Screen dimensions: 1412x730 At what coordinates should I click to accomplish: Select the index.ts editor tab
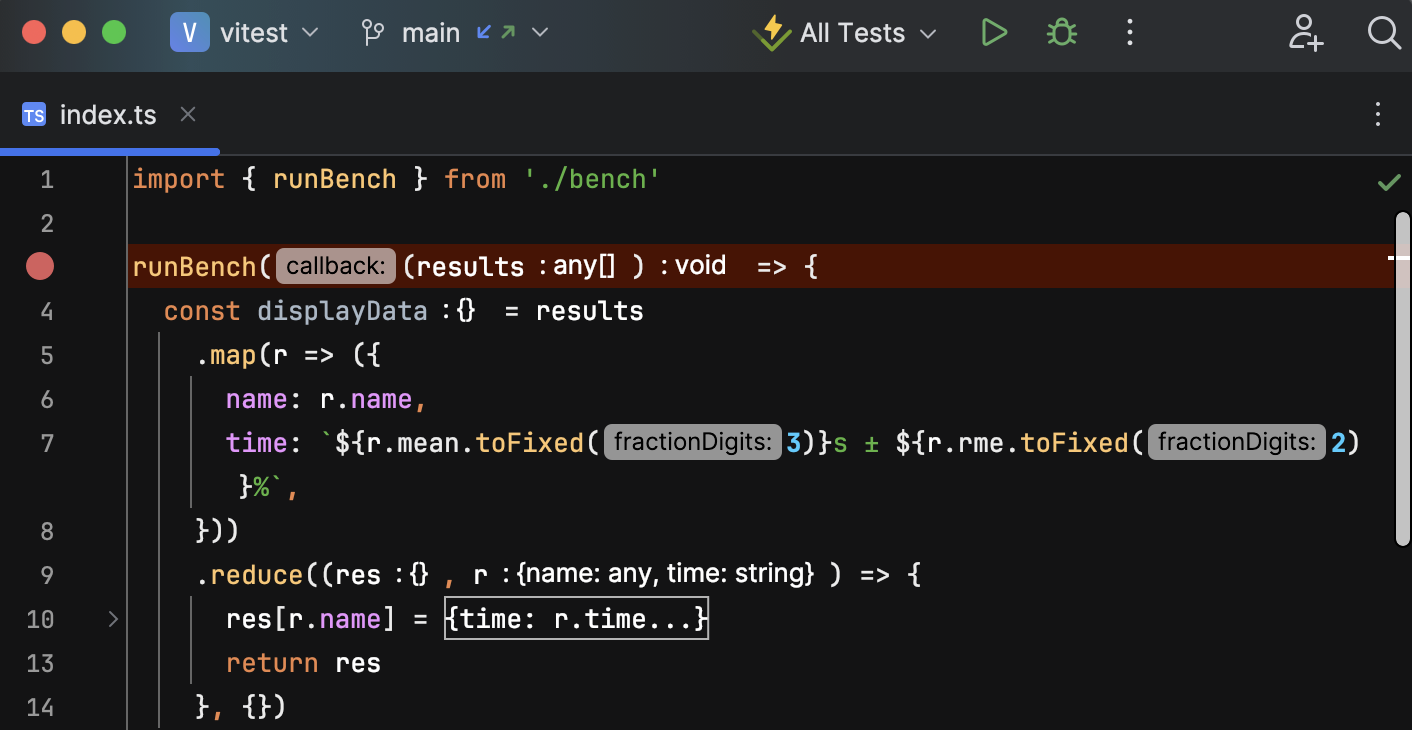click(x=107, y=115)
